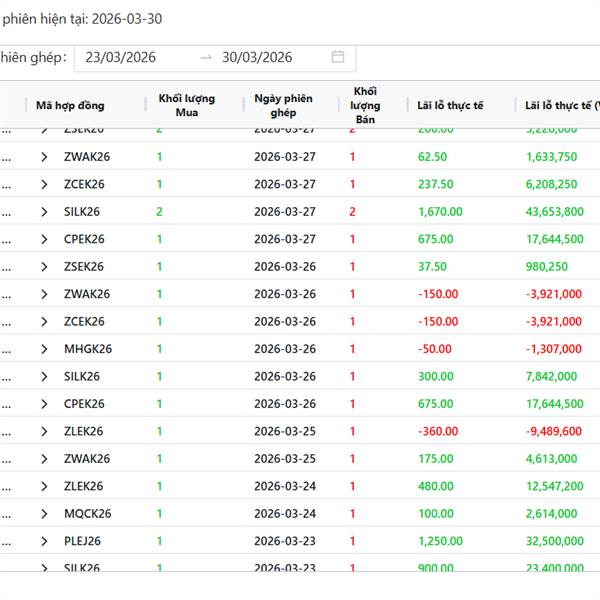Click the Khối lượng Bán column header
600x600 pixels.
click(x=366, y=106)
